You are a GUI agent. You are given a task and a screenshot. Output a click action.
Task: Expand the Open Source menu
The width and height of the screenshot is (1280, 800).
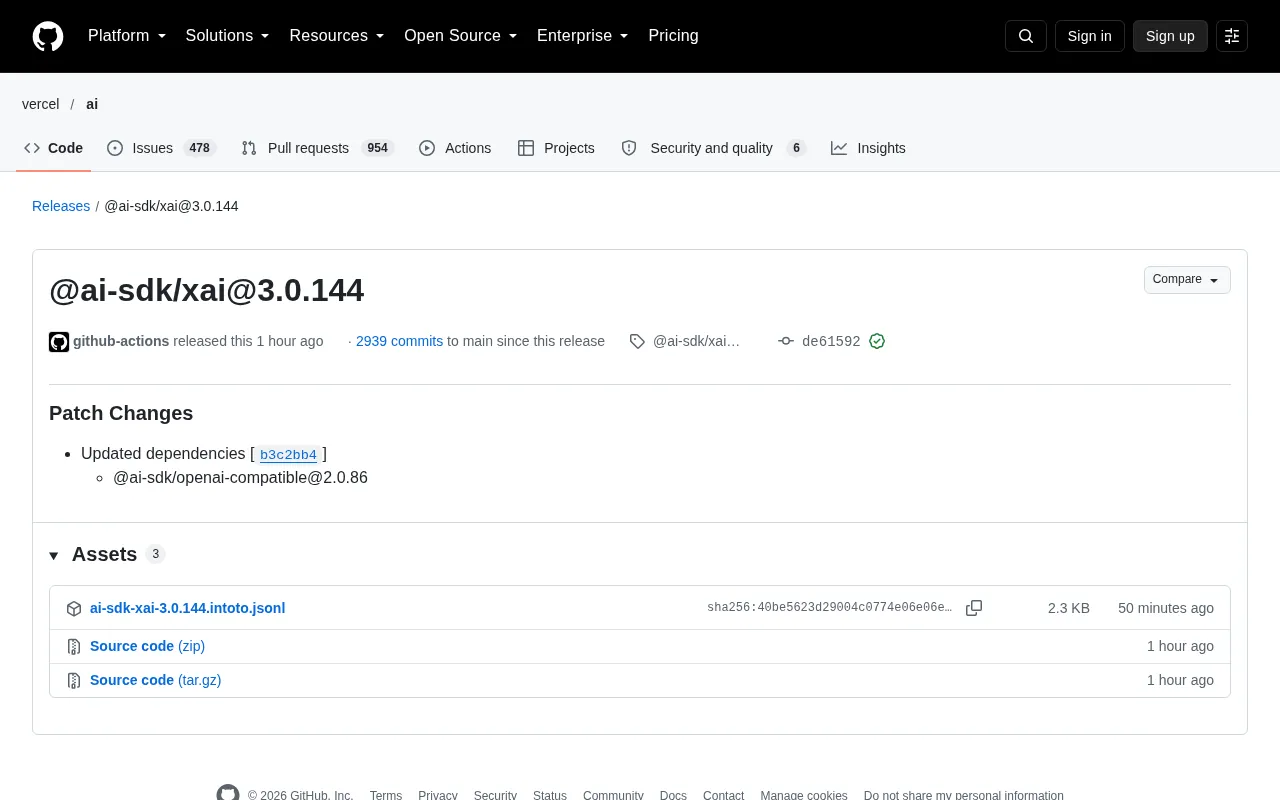461,36
